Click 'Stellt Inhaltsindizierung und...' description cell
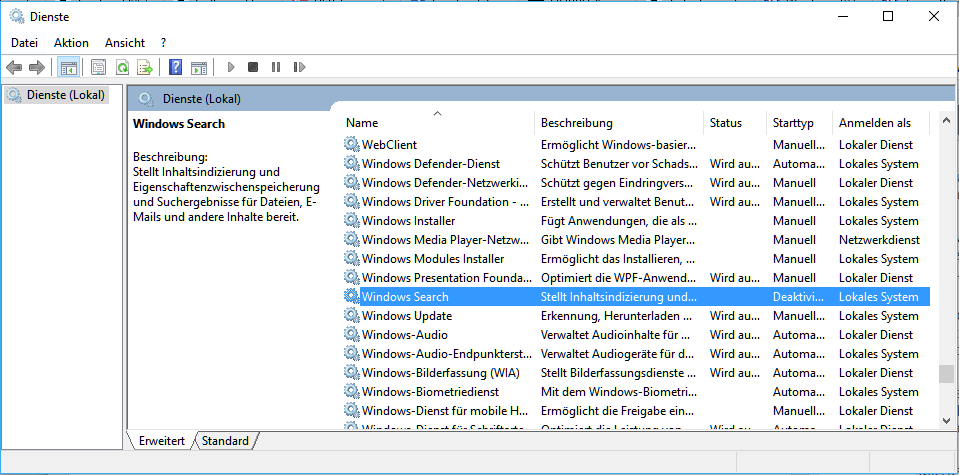 619,297
